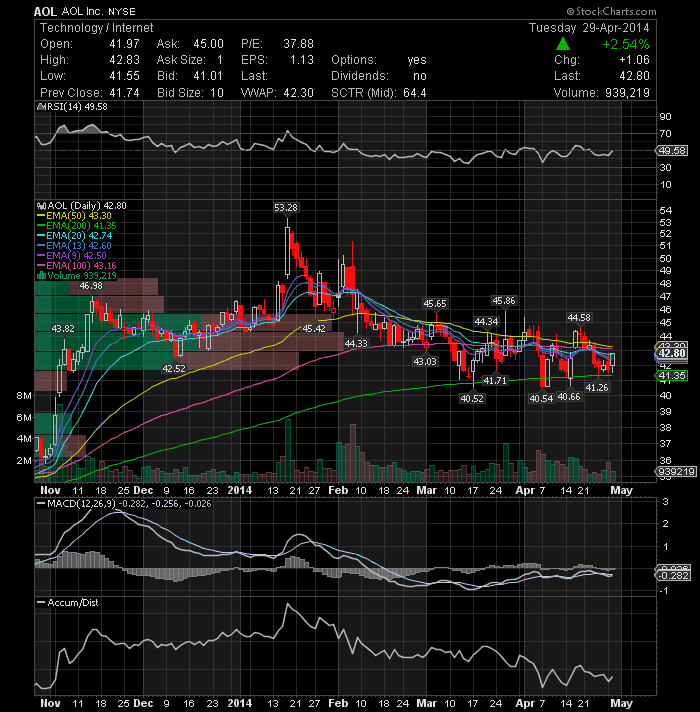Click the 41.71 price label
This screenshot has width=700, height=712.
click(x=494, y=380)
